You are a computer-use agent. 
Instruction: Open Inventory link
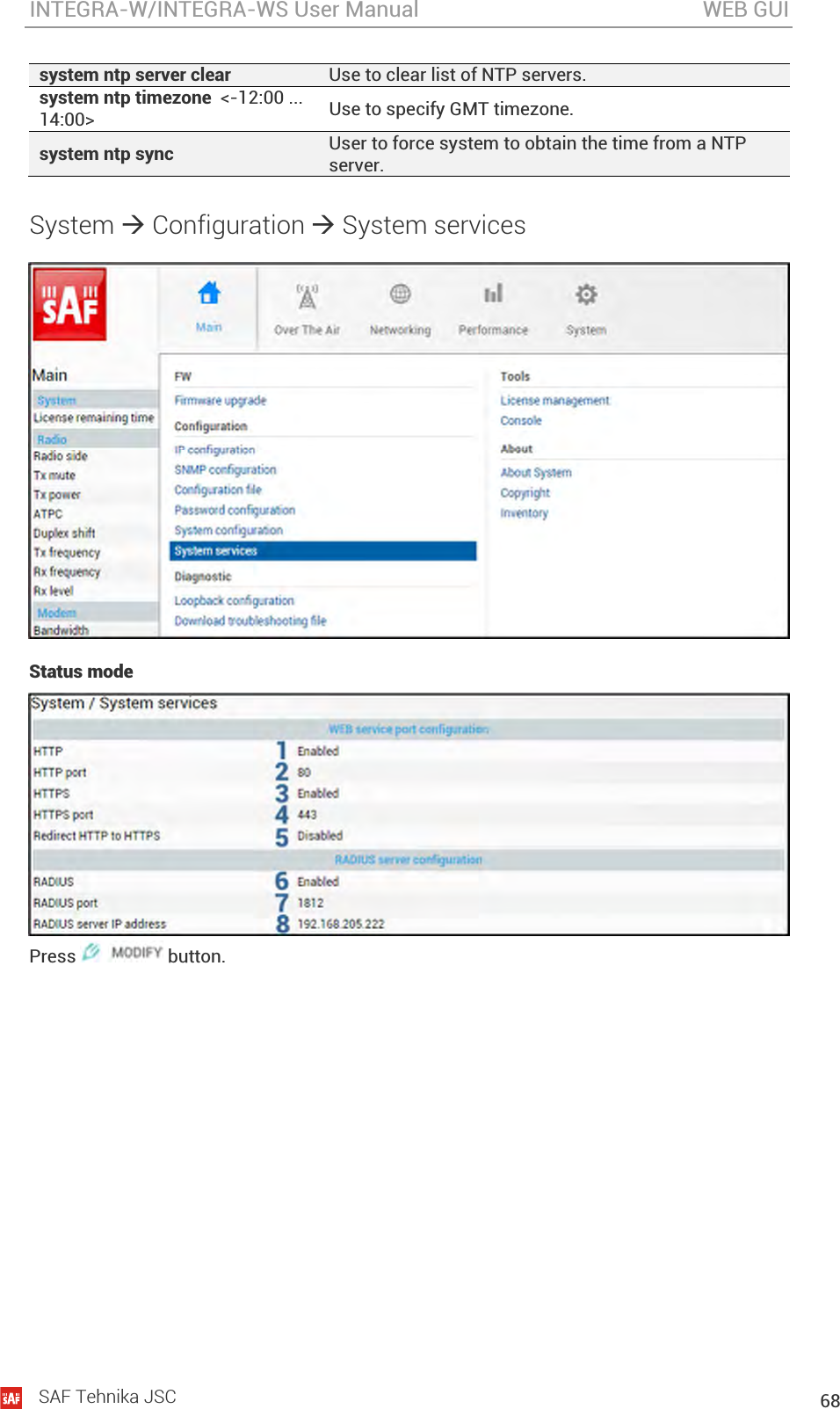pyautogui.click(x=524, y=513)
